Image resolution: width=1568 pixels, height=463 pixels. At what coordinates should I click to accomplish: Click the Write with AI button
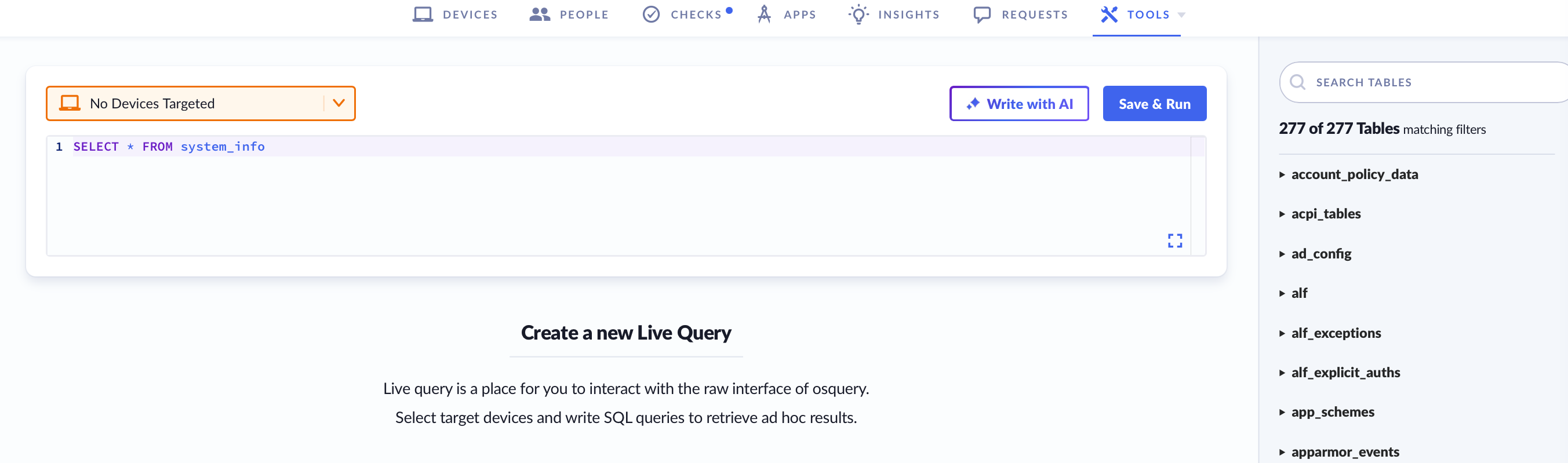(x=1019, y=103)
